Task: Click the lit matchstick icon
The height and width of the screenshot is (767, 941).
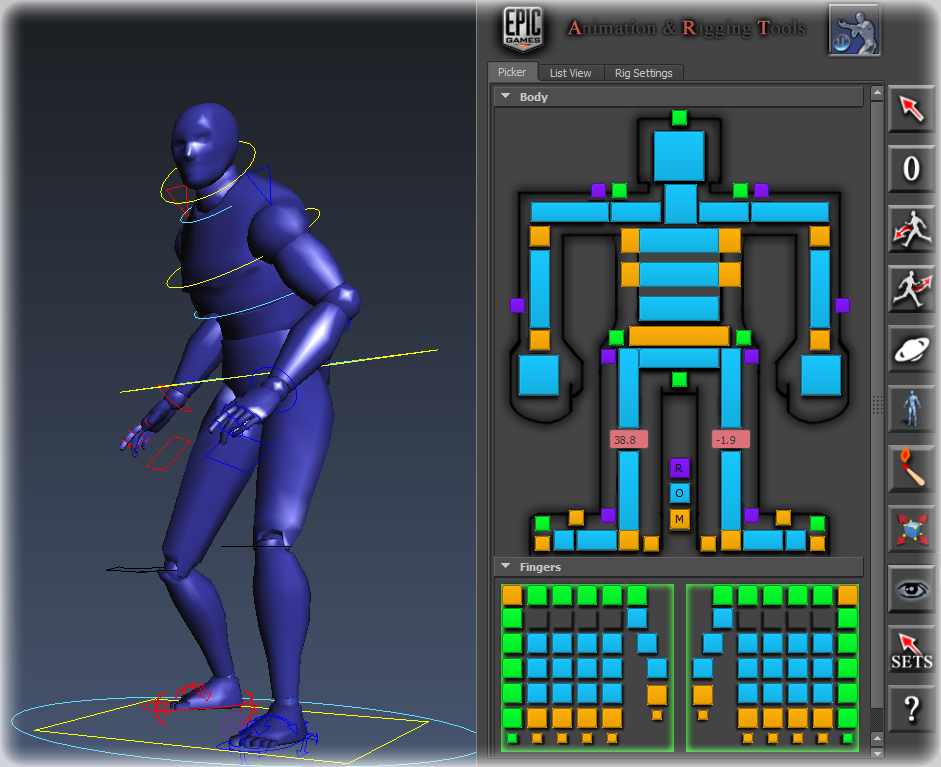Action: coord(911,469)
